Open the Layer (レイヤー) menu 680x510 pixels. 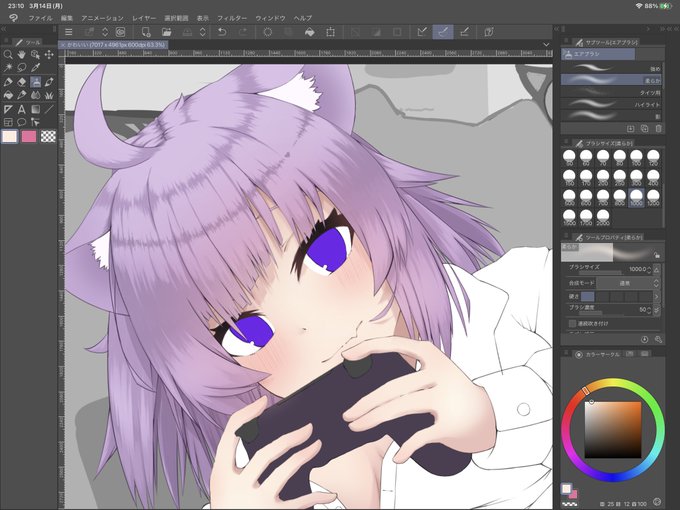click(x=144, y=18)
